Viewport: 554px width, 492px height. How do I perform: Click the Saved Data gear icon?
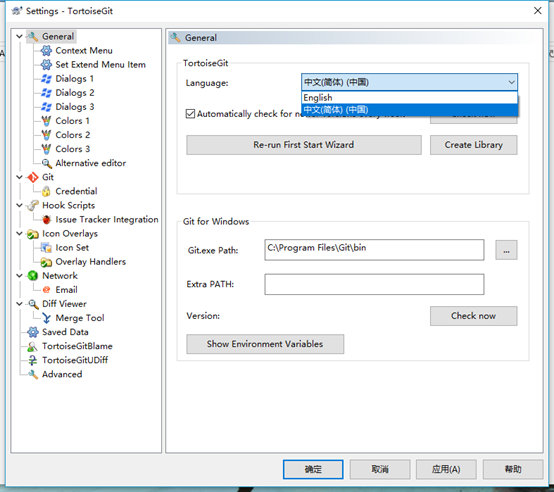[33, 332]
